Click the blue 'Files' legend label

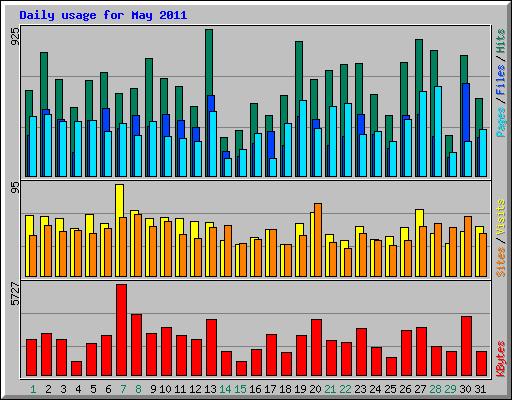(500, 80)
